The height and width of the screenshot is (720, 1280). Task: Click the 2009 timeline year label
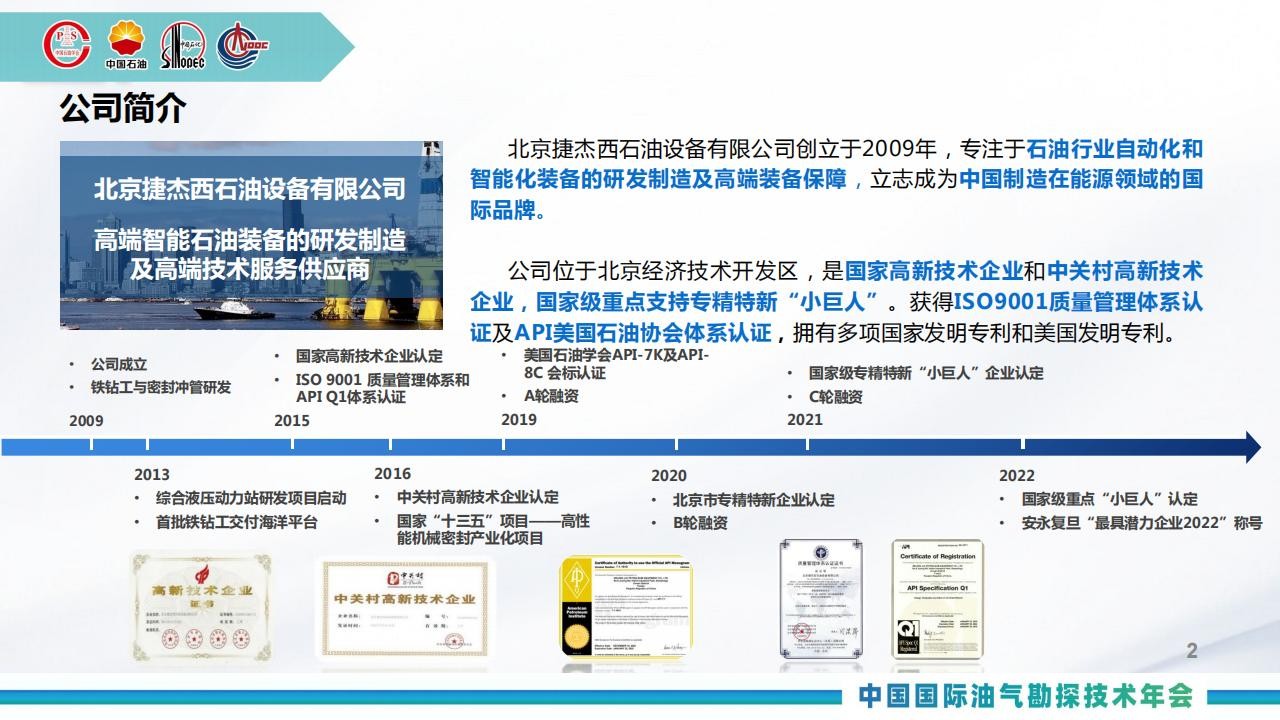[86, 421]
